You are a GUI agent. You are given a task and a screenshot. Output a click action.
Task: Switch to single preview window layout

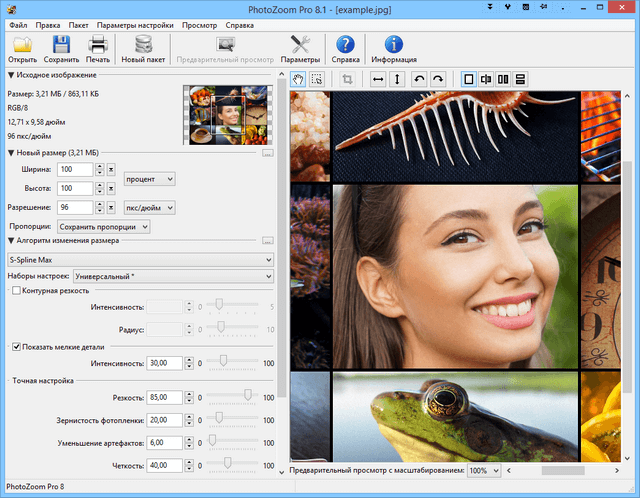click(x=468, y=79)
